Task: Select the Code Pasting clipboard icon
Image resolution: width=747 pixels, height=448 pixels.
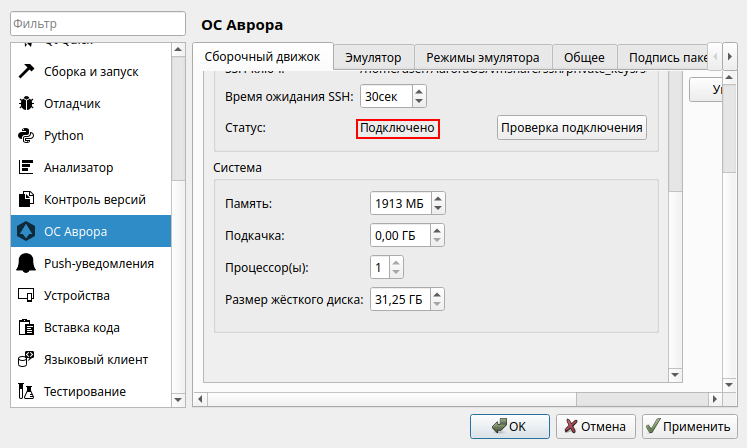Action: pyautogui.click(x=26, y=327)
